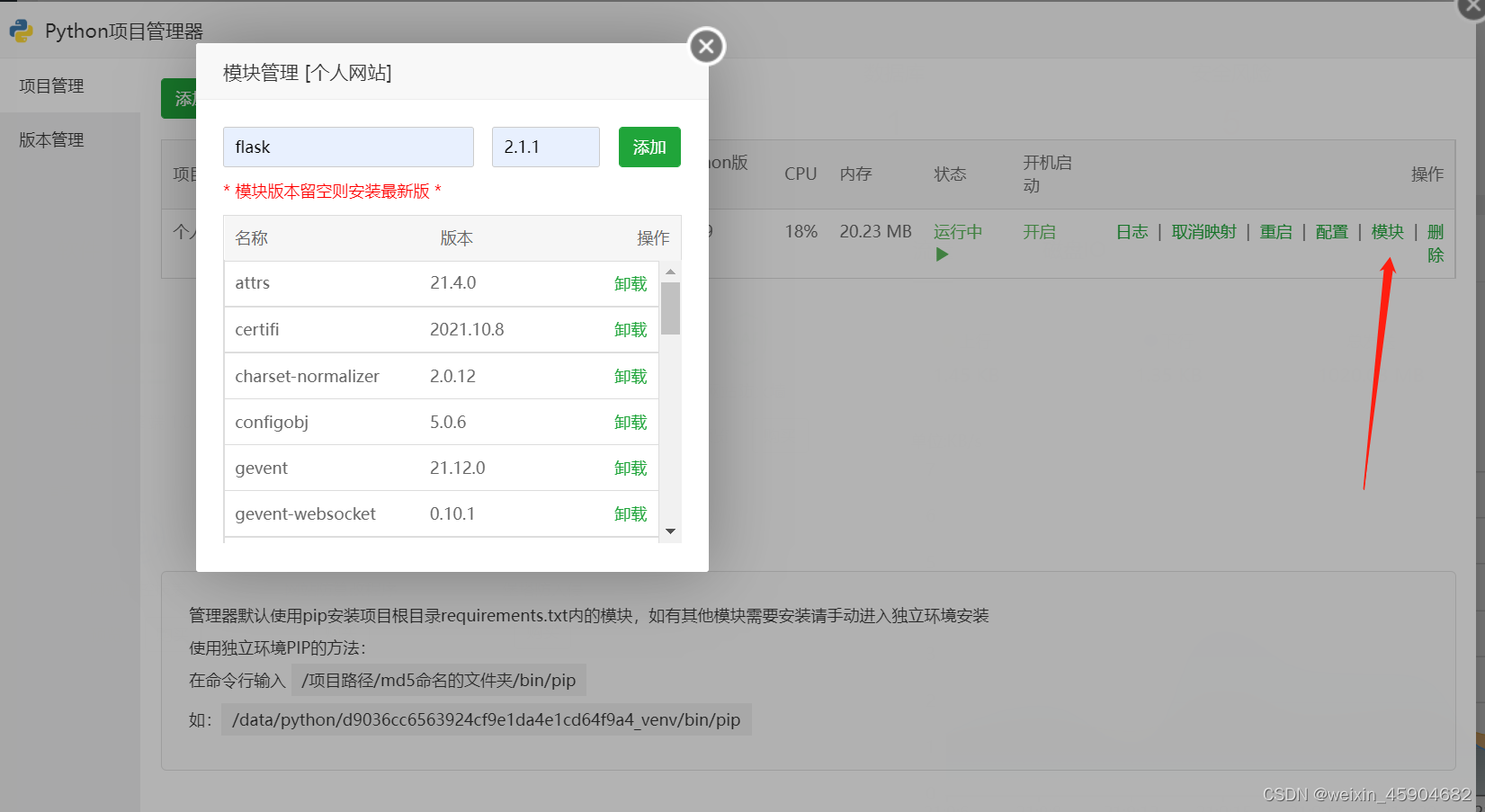The image size is (1485, 812).
Task: Enable 开机启动 by clicking 开启
Action: click(1040, 231)
